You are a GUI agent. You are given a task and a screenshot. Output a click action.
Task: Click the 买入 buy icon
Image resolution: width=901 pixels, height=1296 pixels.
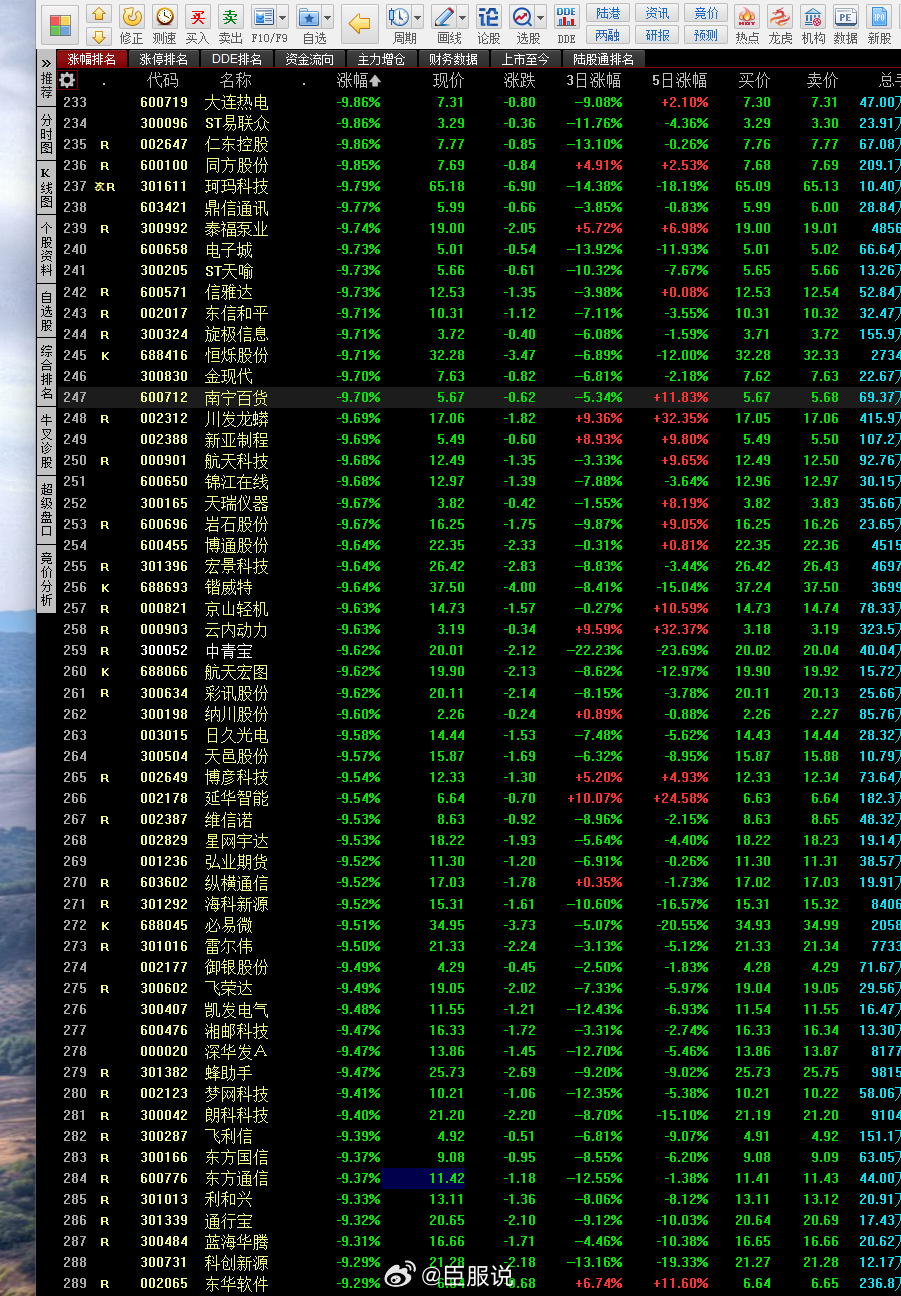pos(198,18)
